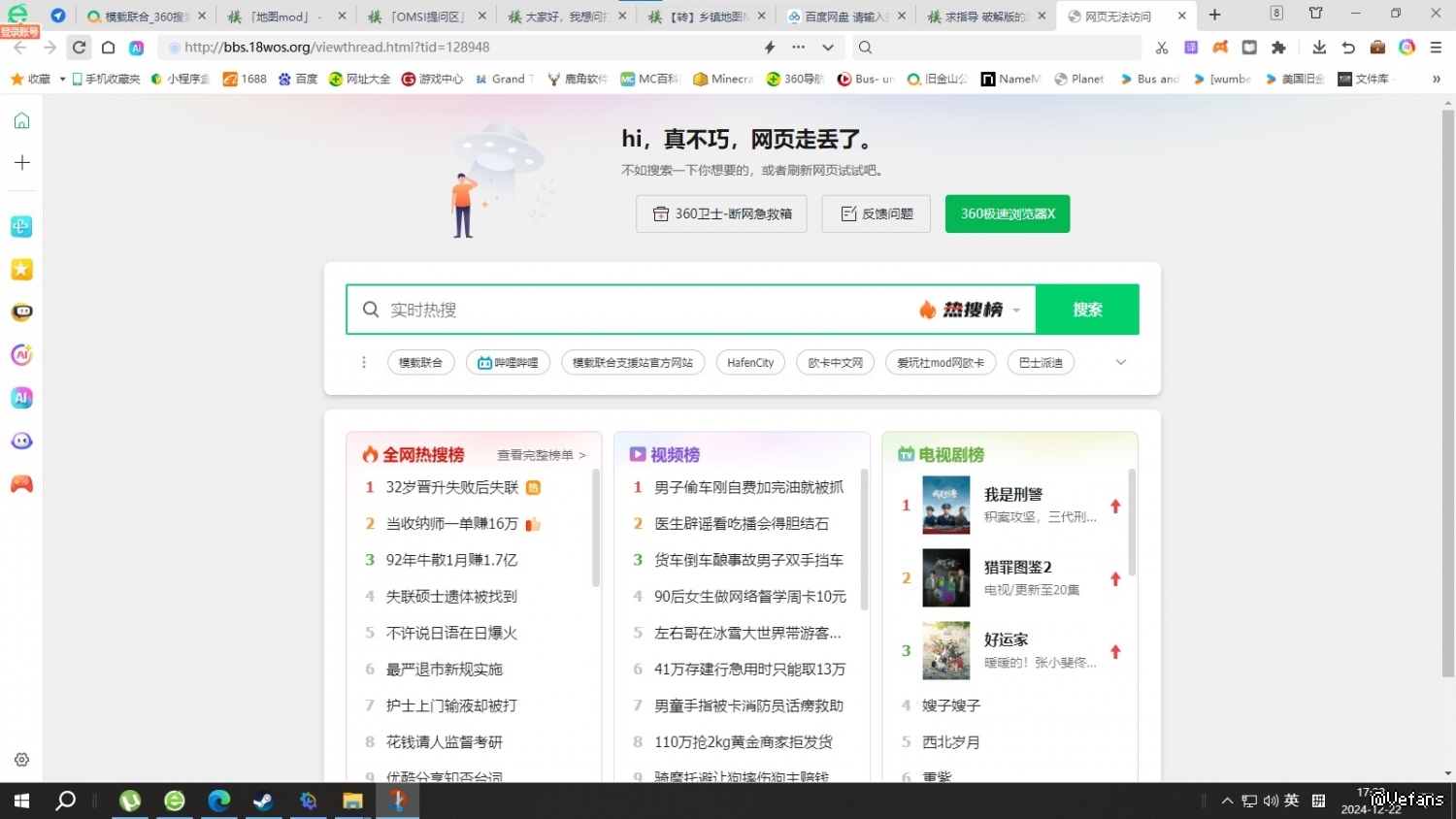The image size is (1456, 819).
Task: Open the sidebar home icon
Action: coord(21,120)
